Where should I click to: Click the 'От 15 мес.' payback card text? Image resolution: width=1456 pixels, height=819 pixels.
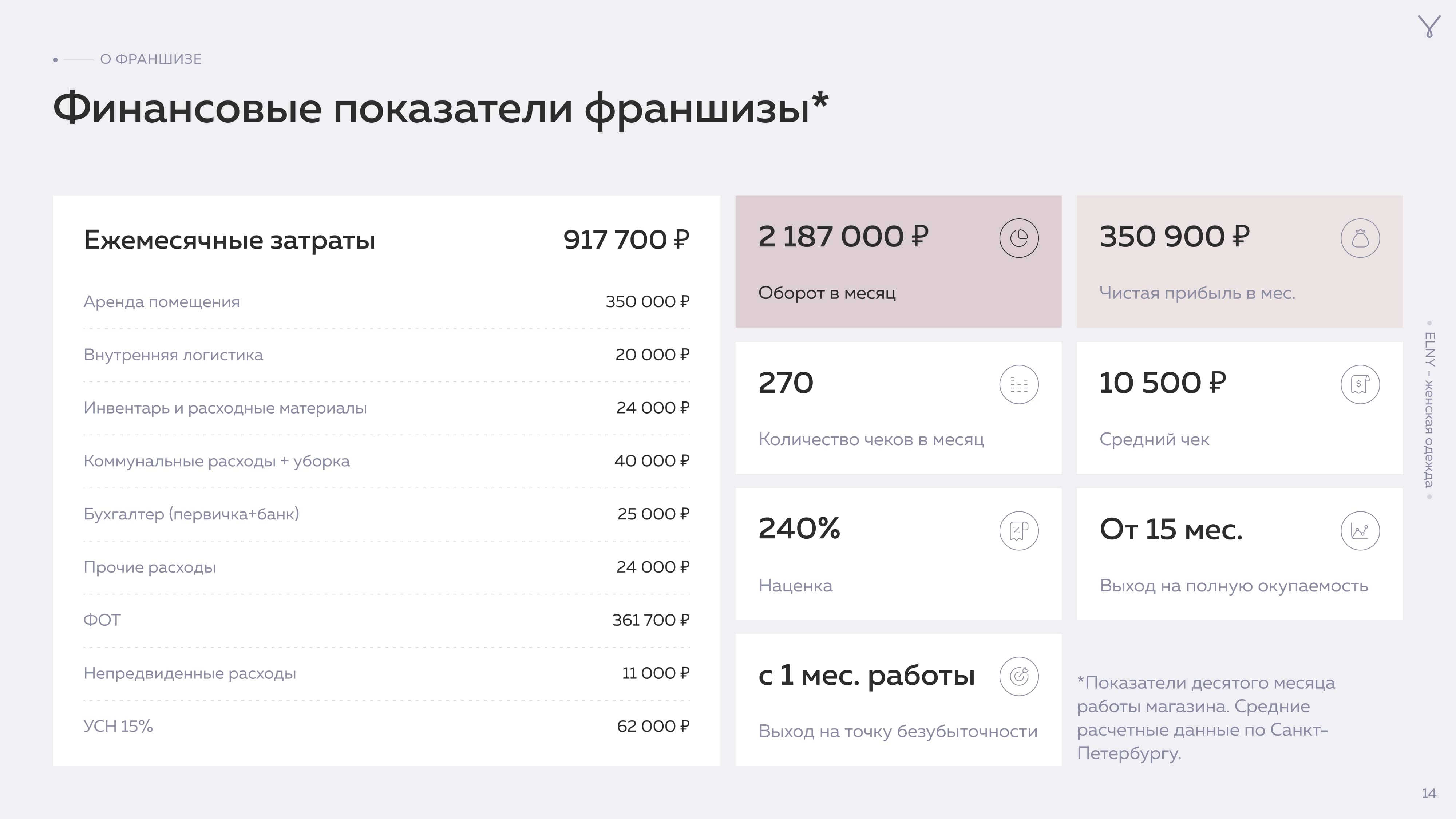pyautogui.click(x=1171, y=530)
